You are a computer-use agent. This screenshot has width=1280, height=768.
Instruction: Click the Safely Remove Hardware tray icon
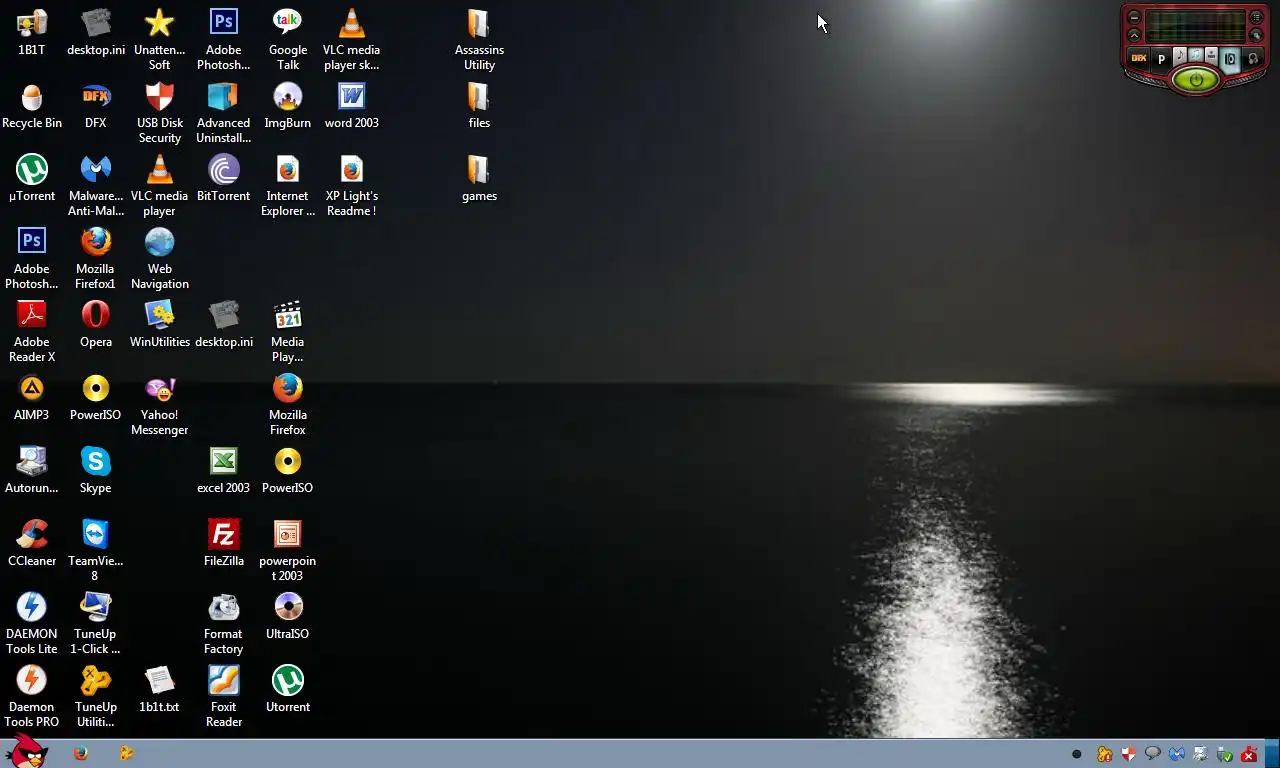click(x=1224, y=754)
